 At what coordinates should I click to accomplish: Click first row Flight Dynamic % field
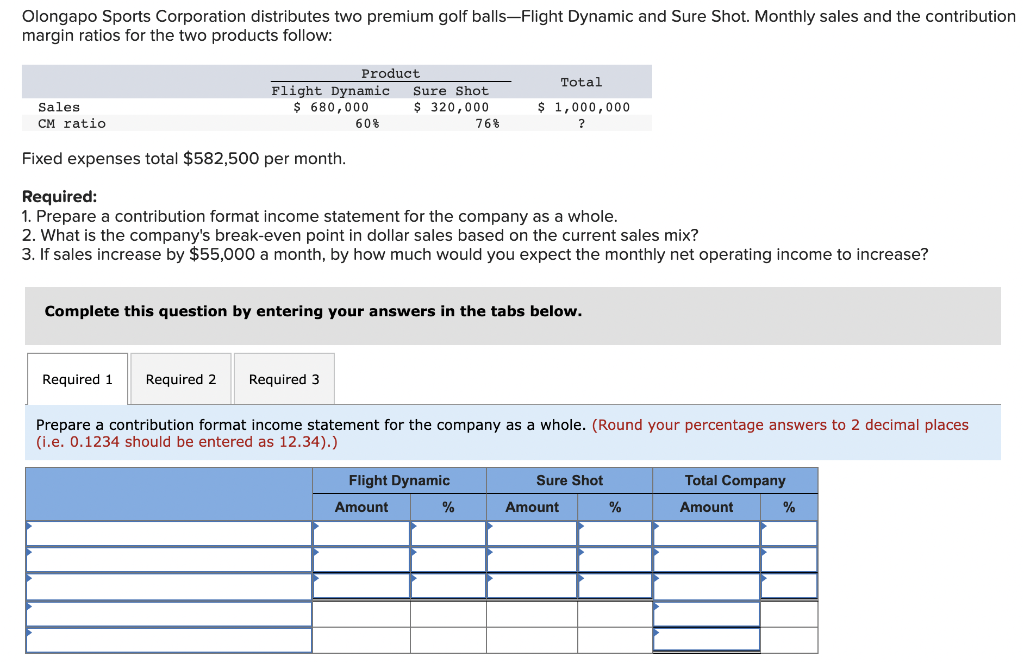click(448, 534)
